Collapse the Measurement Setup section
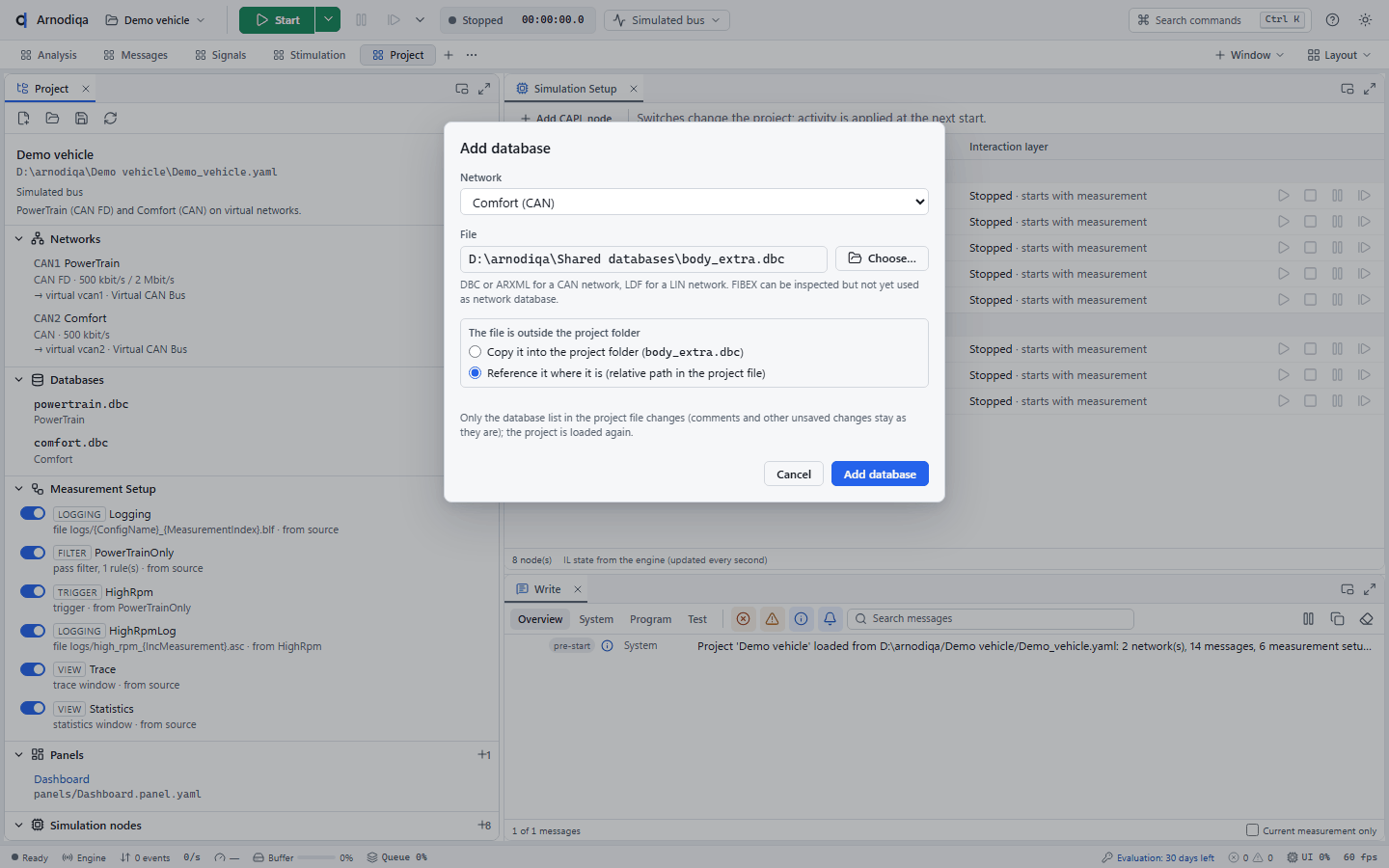This screenshot has height=868, width=1389. 18,489
